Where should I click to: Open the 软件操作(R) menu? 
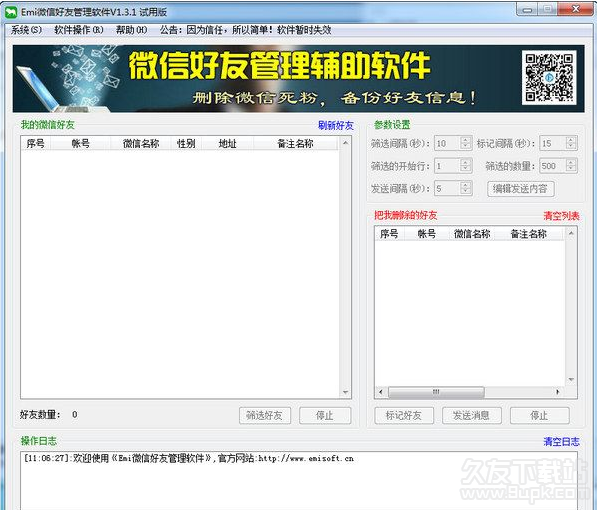79,30
